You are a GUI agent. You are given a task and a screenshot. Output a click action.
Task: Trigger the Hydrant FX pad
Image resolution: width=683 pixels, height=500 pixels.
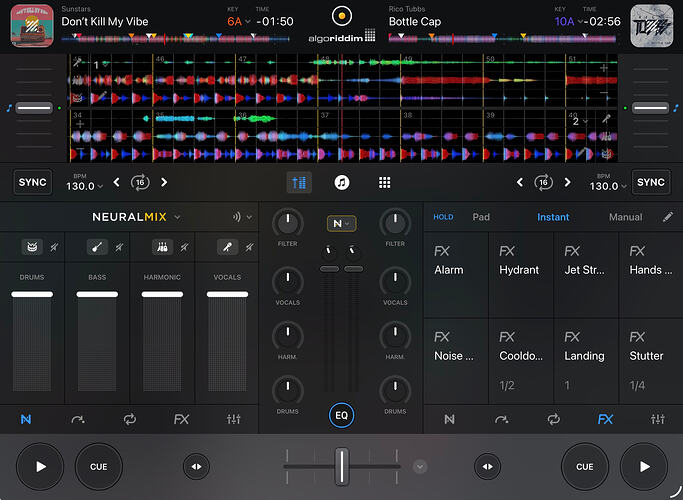click(521, 275)
